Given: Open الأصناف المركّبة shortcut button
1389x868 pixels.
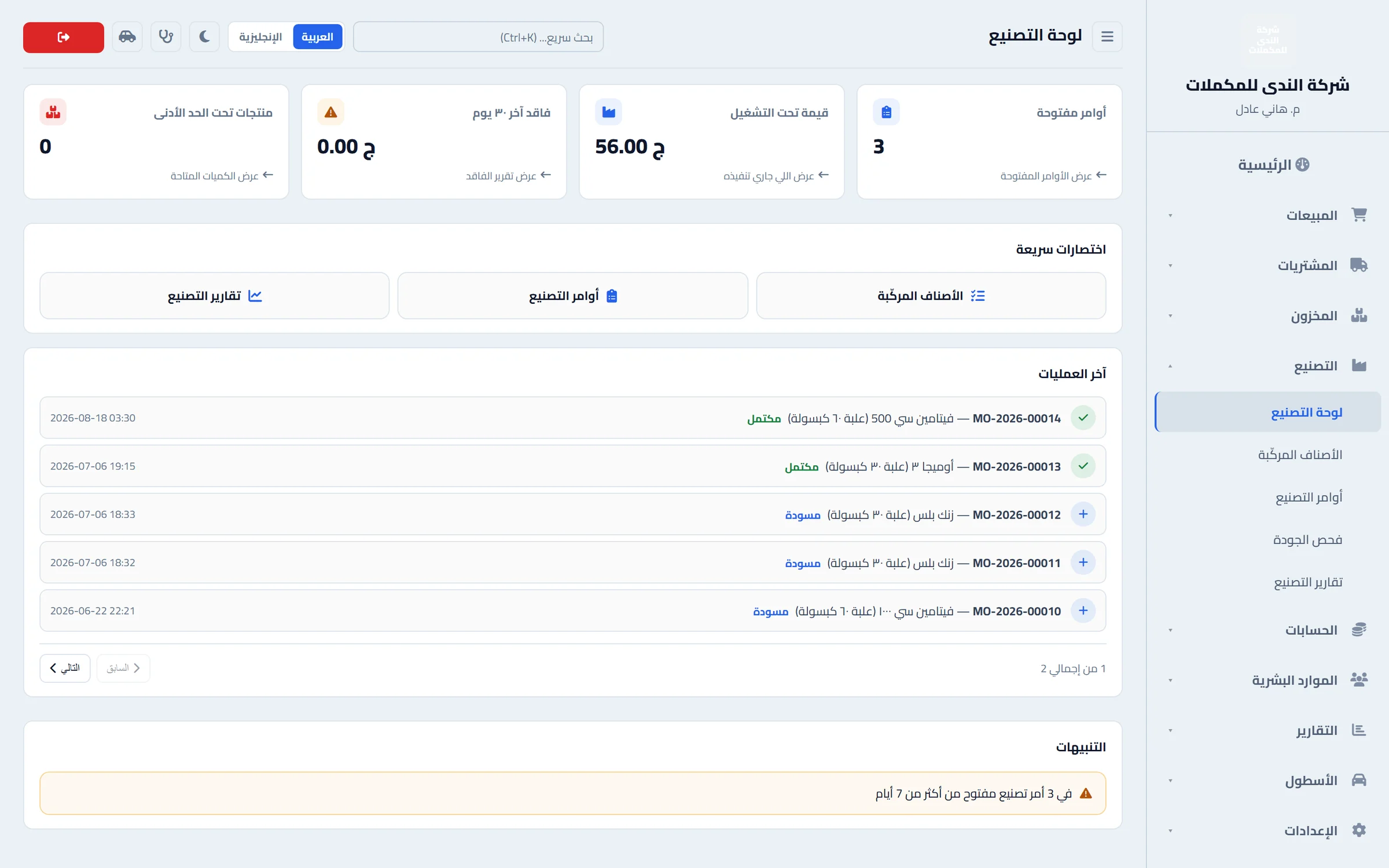Looking at the screenshot, I should [x=931, y=296].
